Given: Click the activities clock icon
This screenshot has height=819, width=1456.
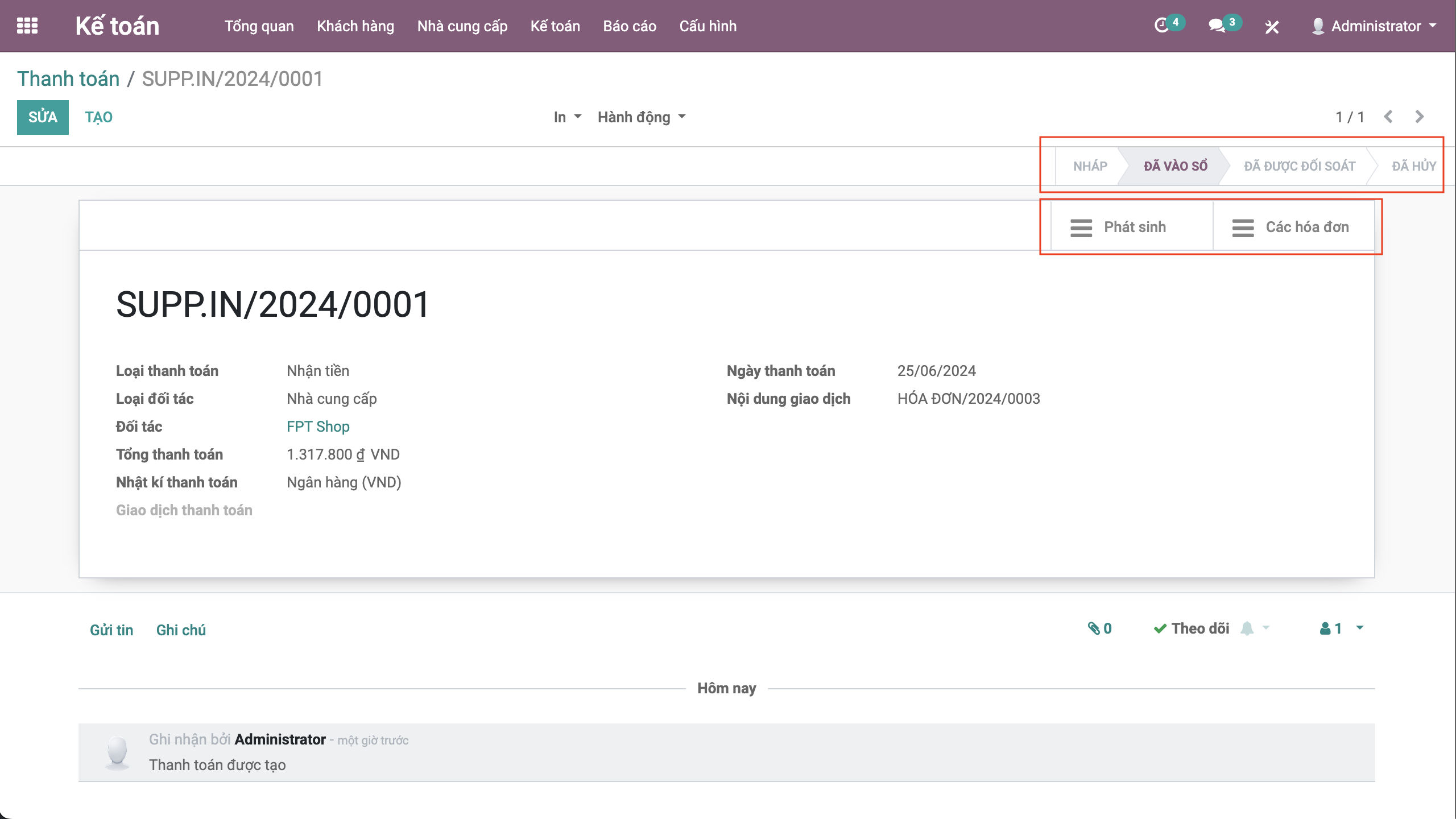Looking at the screenshot, I should [x=1161, y=26].
